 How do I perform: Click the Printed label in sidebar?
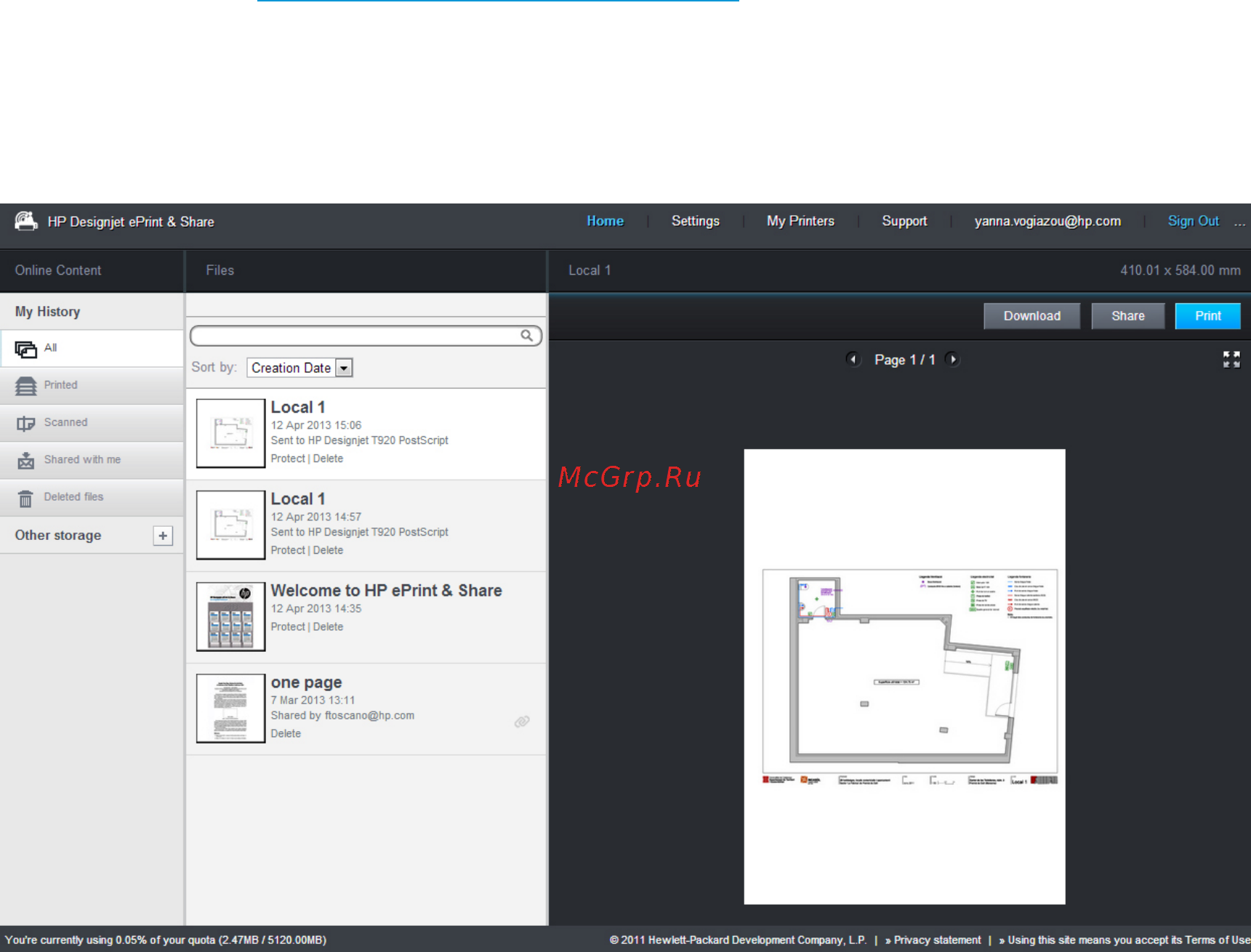pos(60,384)
